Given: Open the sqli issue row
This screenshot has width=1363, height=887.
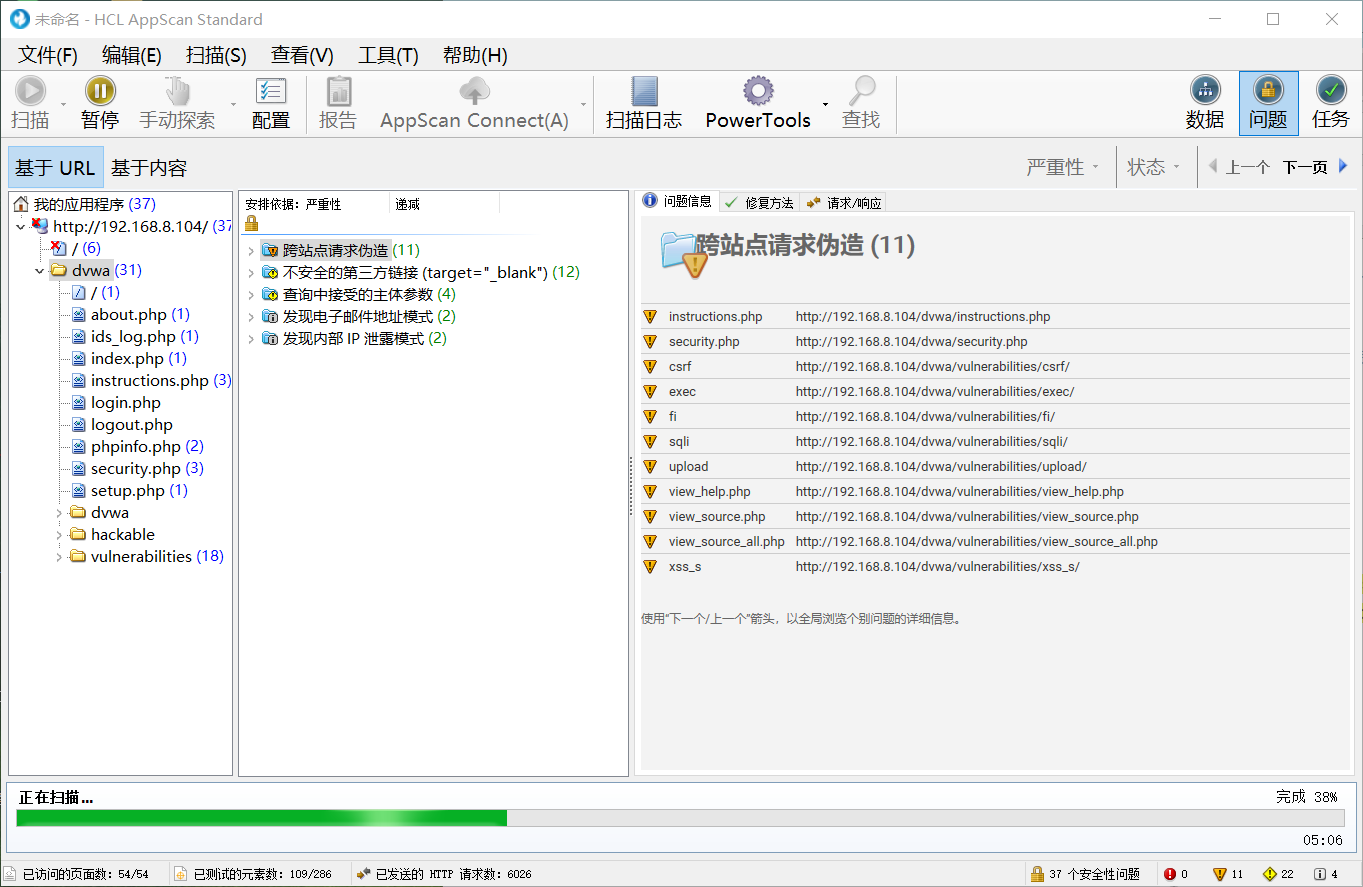Looking at the screenshot, I should (995, 441).
